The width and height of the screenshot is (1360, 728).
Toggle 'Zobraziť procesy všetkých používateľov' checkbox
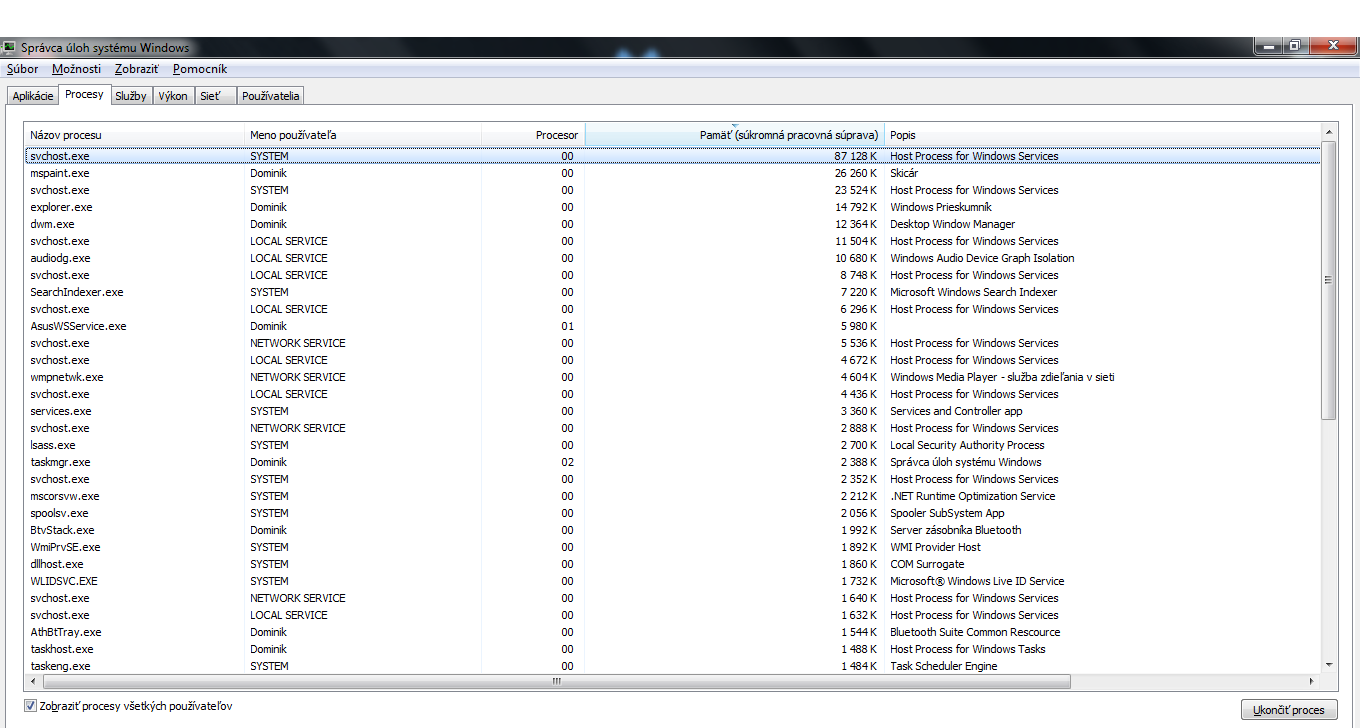click(30, 706)
